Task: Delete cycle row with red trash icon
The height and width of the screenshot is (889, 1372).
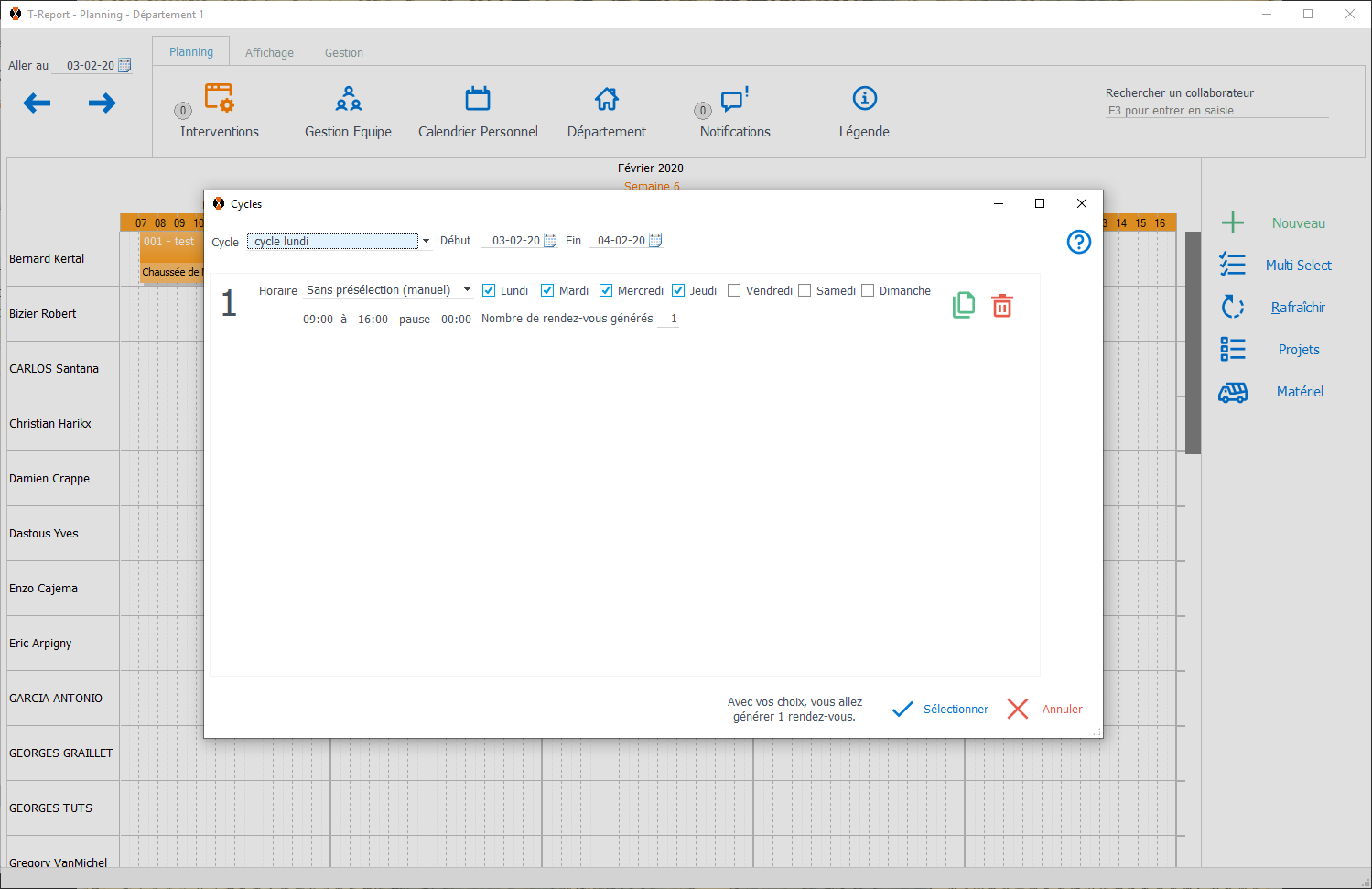Action: (x=1002, y=306)
